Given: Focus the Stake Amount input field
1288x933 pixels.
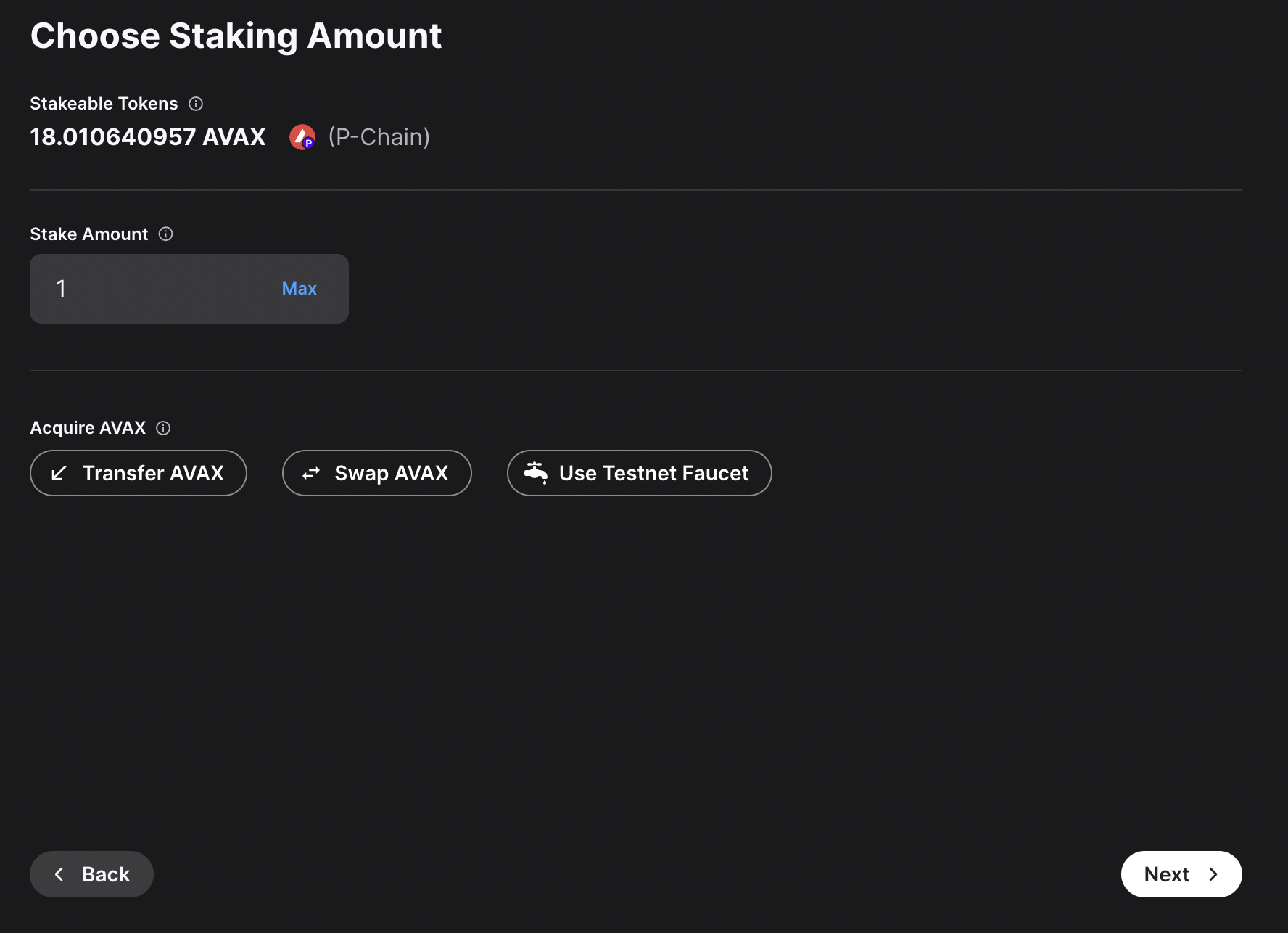Looking at the screenshot, I should pos(160,289).
